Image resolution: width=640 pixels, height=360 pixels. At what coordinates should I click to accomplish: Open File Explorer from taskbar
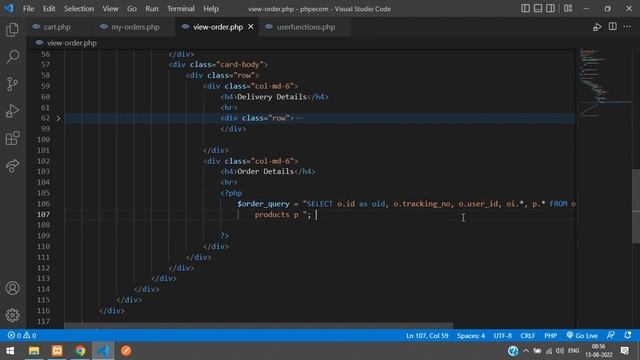click(x=34, y=351)
